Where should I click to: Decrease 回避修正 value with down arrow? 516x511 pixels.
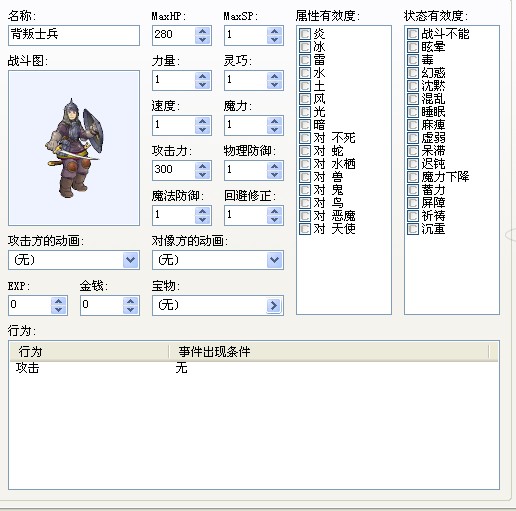tap(274, 220)
